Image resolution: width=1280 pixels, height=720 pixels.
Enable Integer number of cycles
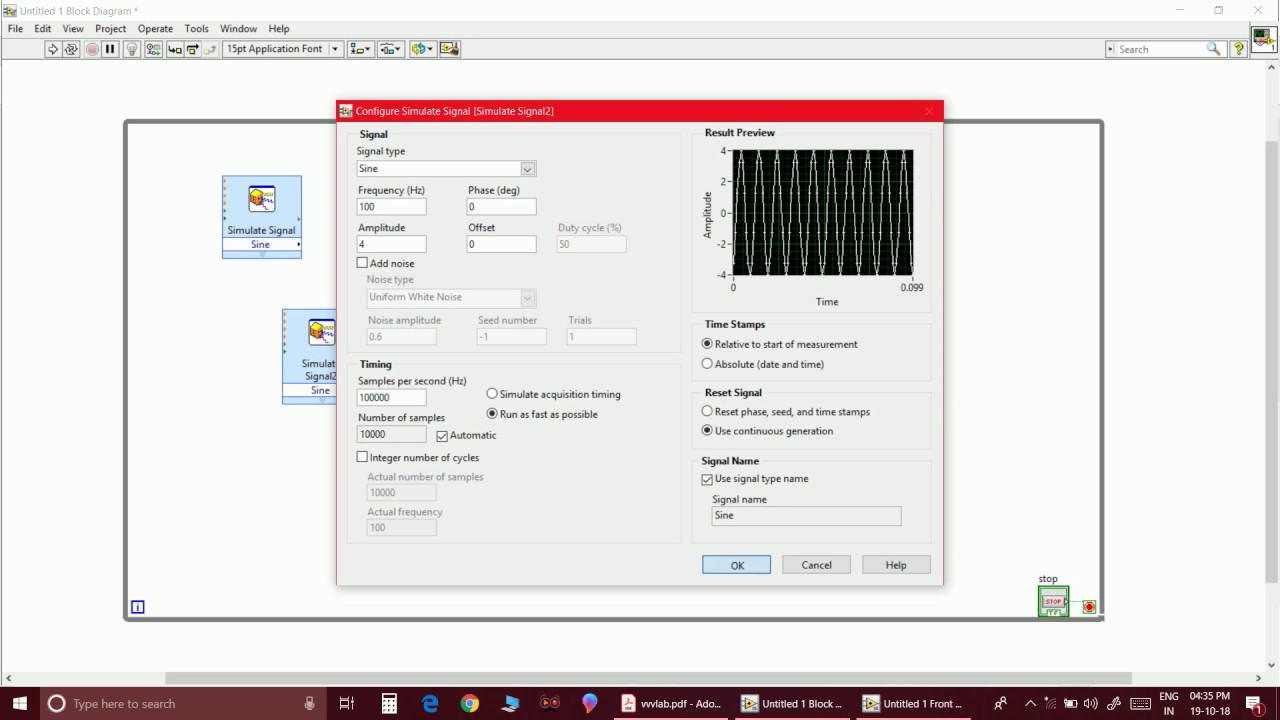tap(363, 457)
